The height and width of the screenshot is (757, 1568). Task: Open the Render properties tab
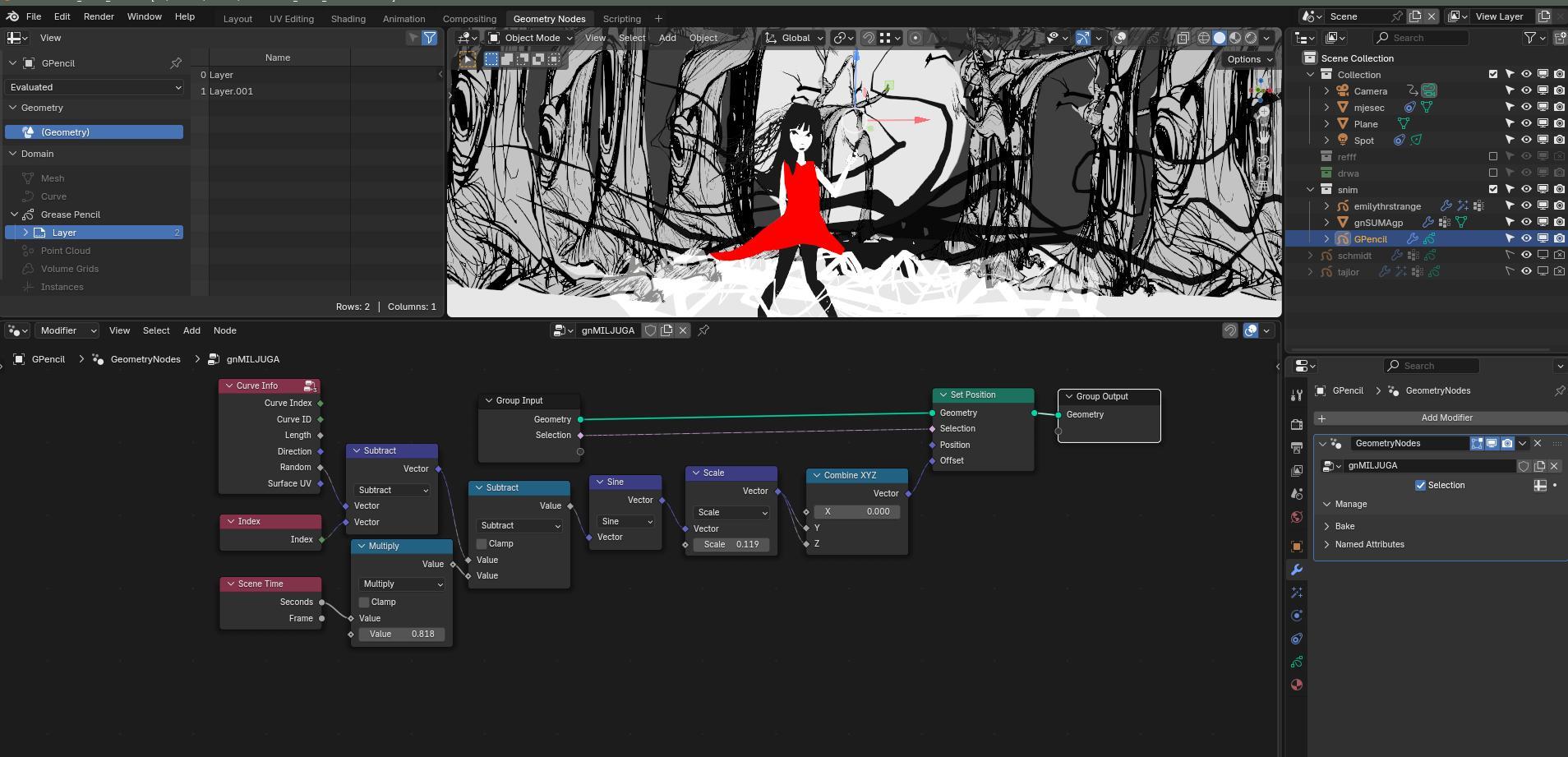(x=1297, y=425)
